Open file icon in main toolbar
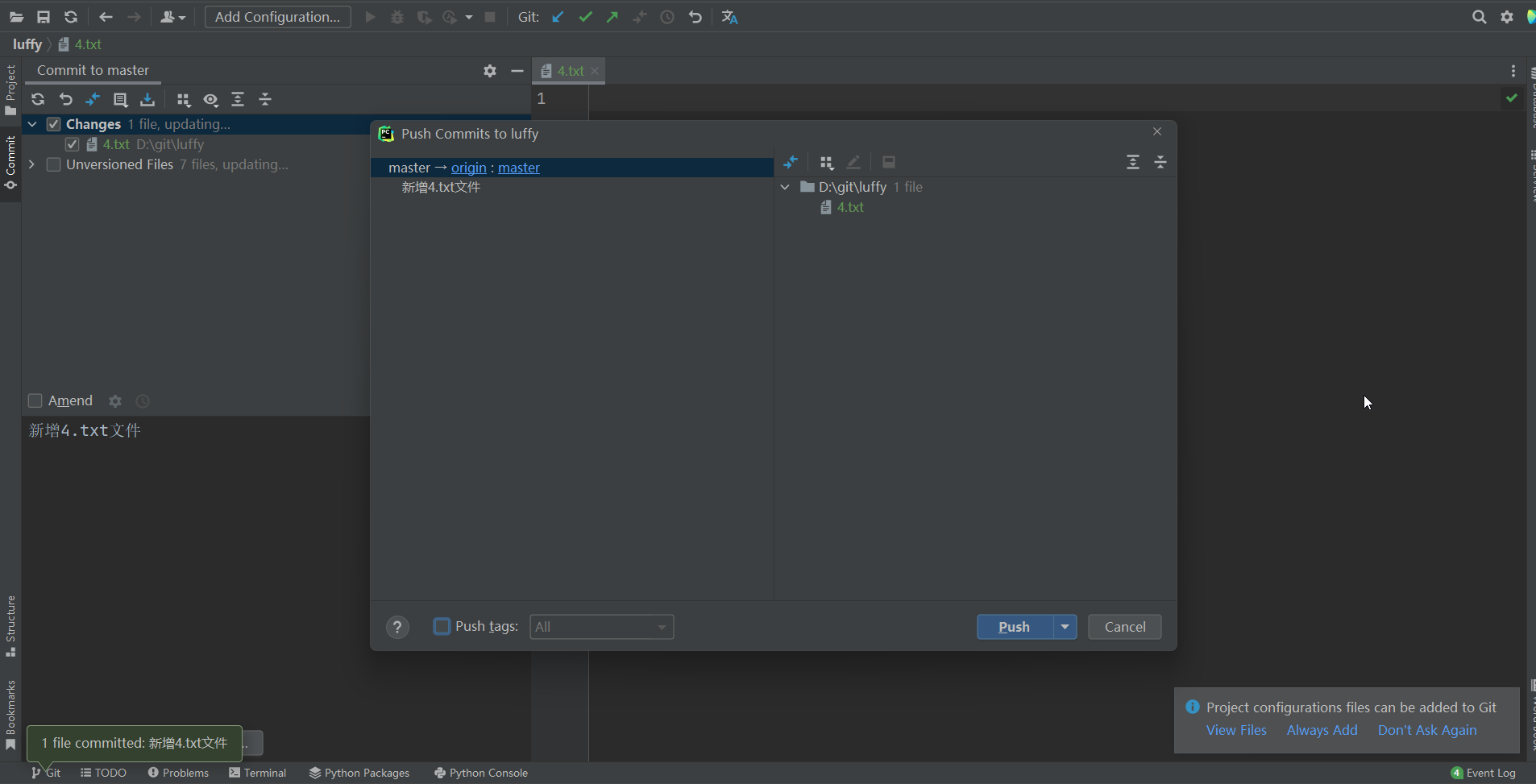Image resolution: width=1536 pixels, height=784 pixels. (x=16, y=17)
